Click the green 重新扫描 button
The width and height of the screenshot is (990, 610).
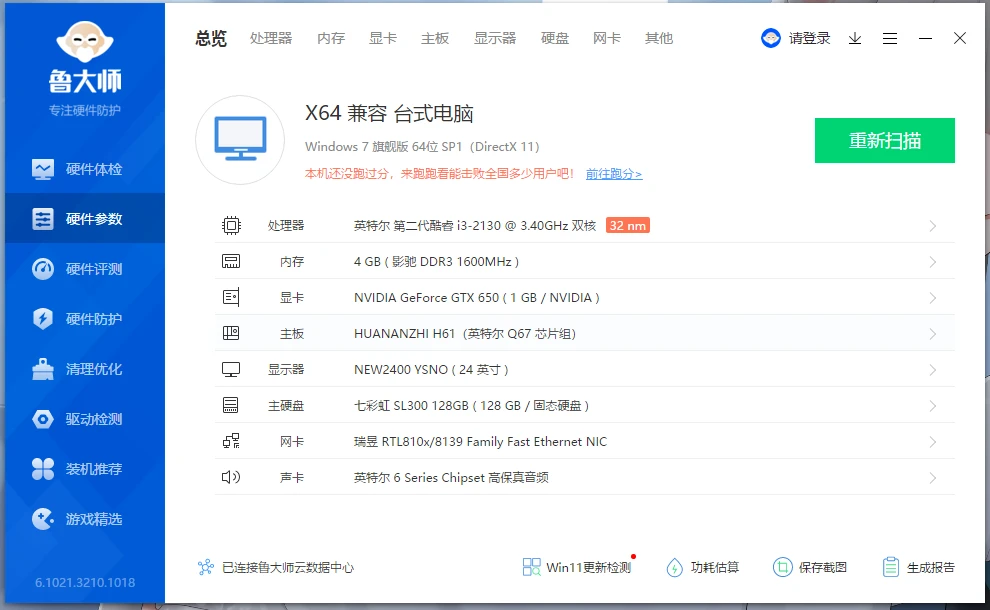coord(885,140)
